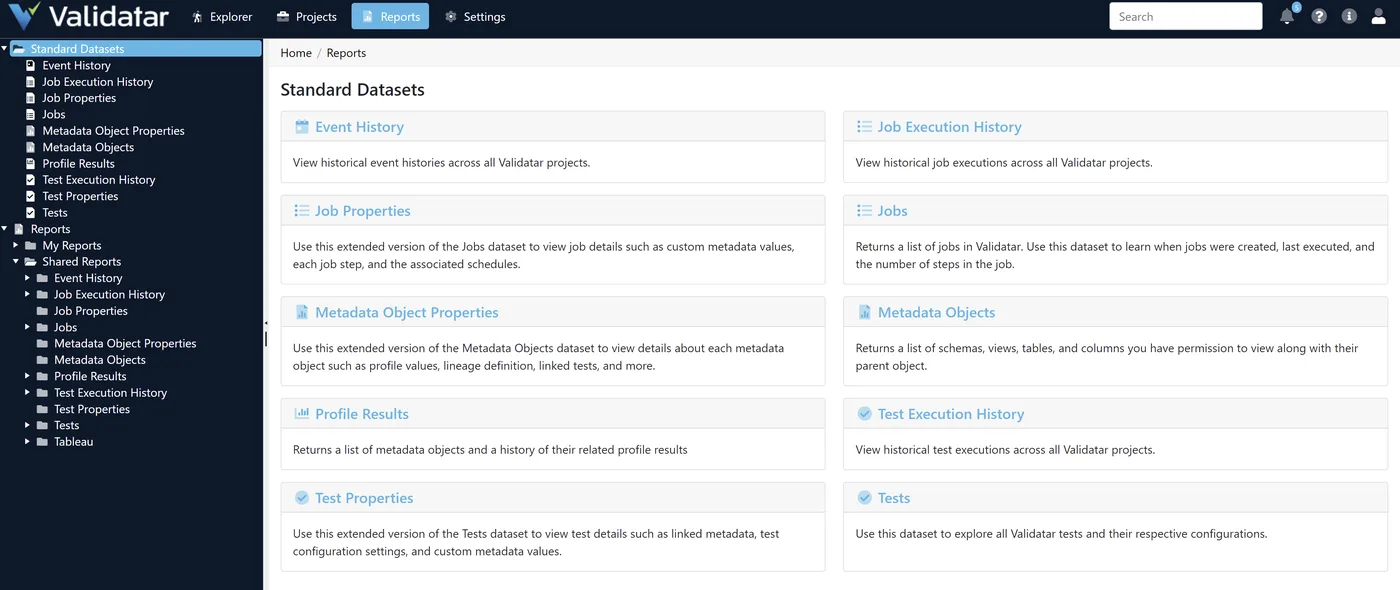The image size is (1400, 590).
Task: Expand the Job Execution History shared folder
Action: [28, 294]
